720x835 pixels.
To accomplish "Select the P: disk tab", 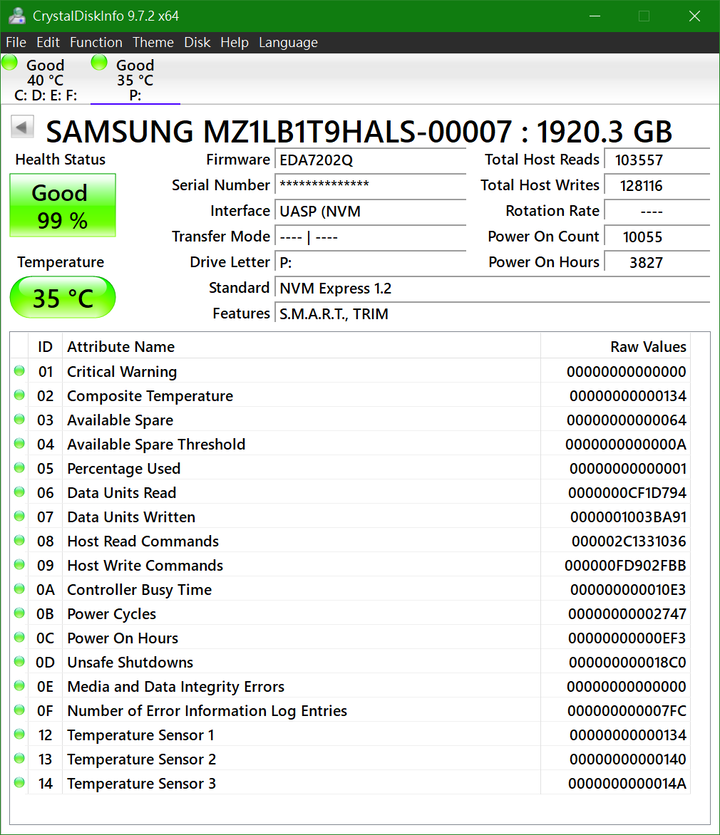I will 135,80.
